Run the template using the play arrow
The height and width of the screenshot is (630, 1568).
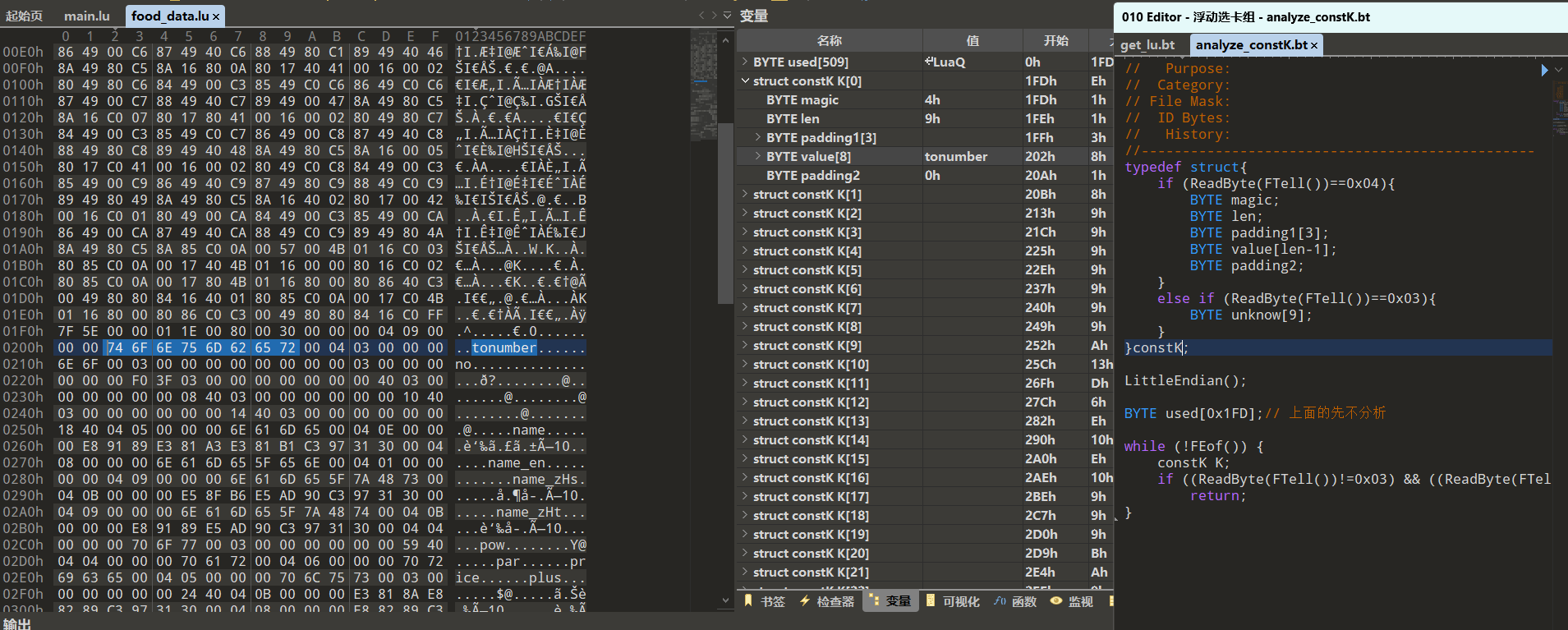click(x=1544, y=71)
